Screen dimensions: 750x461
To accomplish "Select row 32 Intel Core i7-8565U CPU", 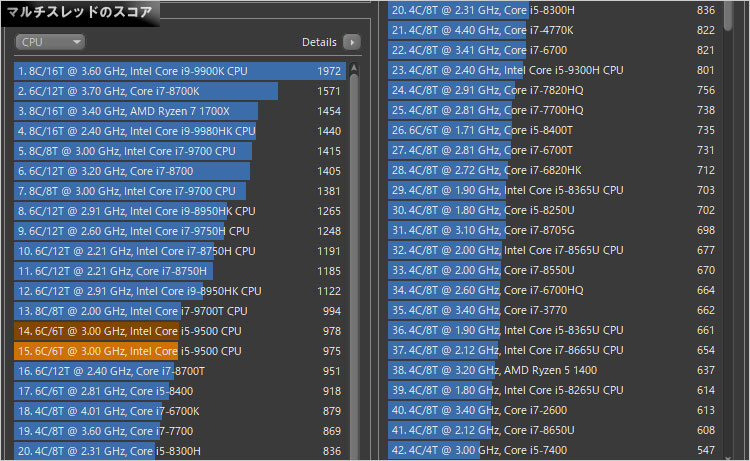I will [554, 251].
